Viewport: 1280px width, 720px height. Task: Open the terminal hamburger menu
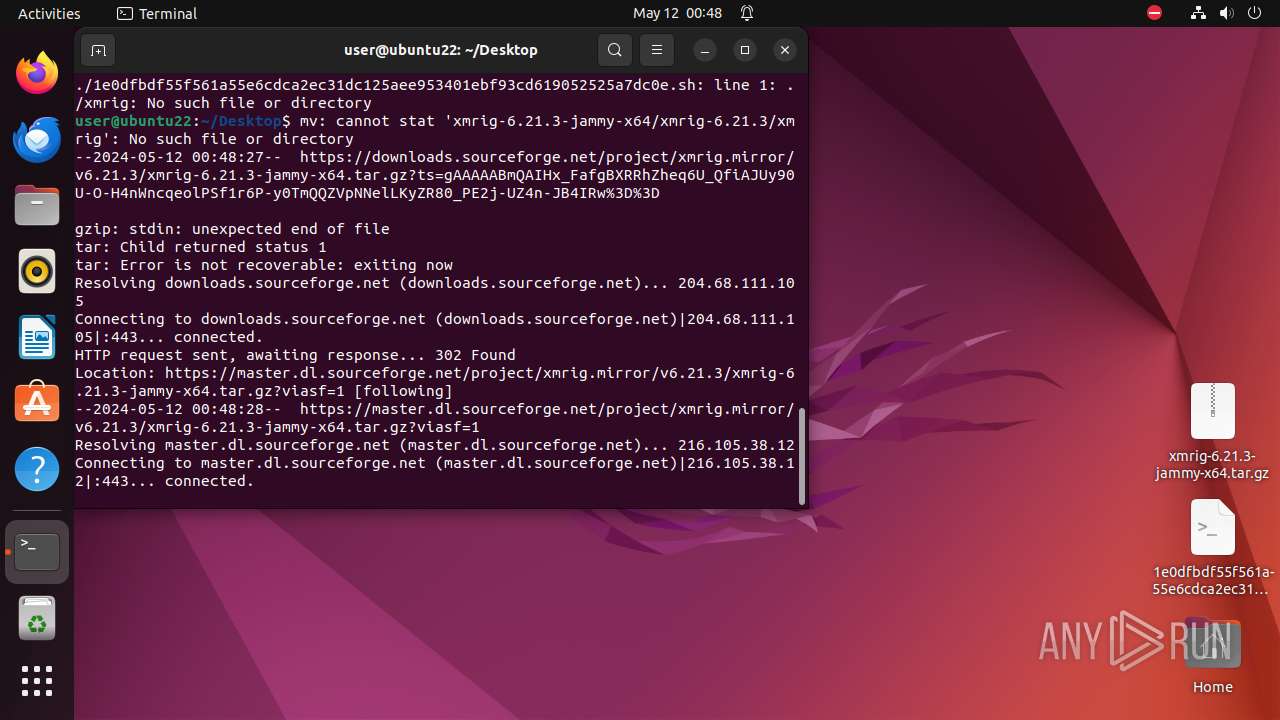click(x=656, y=50)
